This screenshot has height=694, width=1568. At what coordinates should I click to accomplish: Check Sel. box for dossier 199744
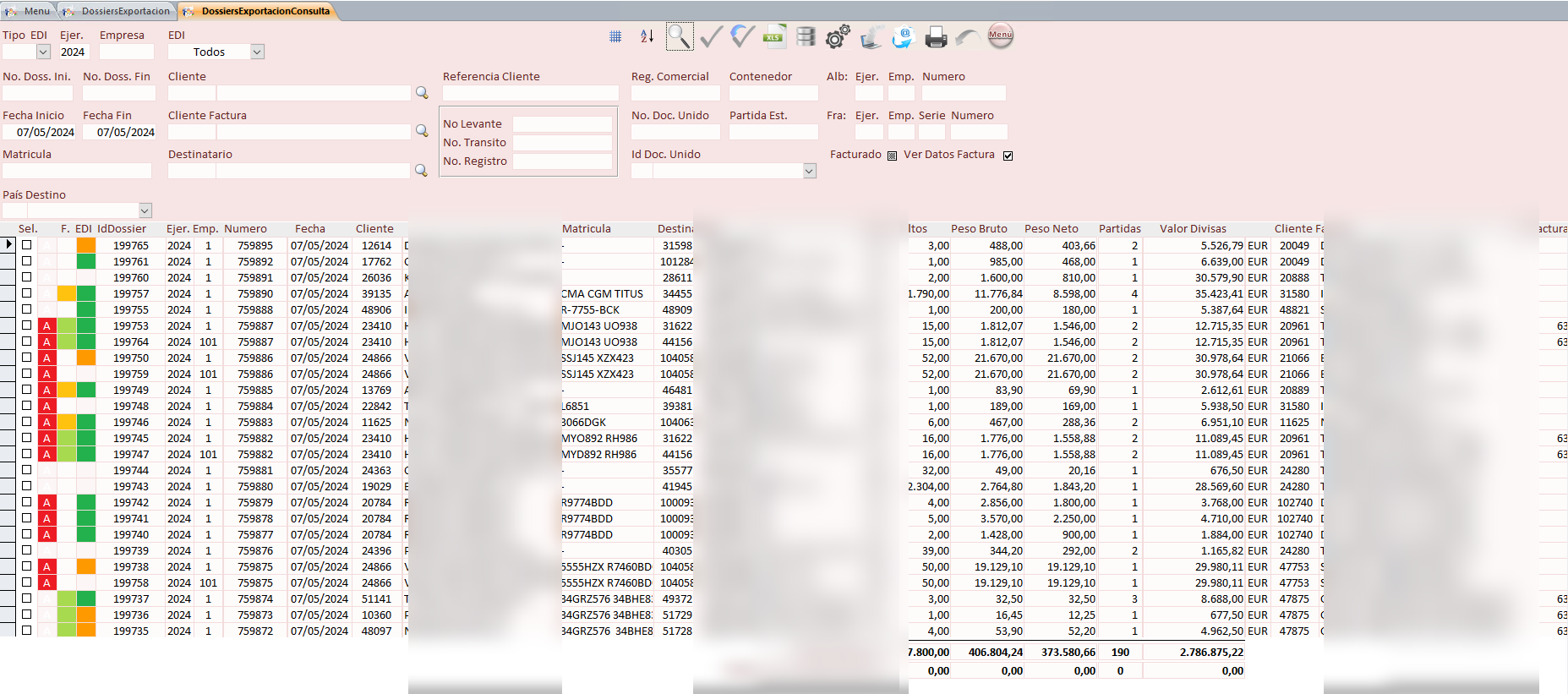[x=27, y=470]
